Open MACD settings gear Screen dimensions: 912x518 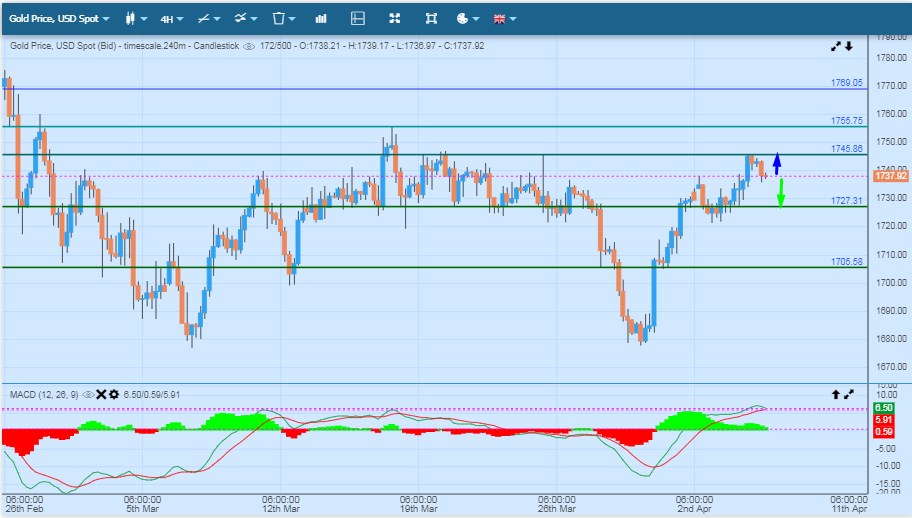pyautogui.click(x=114, y=395)
